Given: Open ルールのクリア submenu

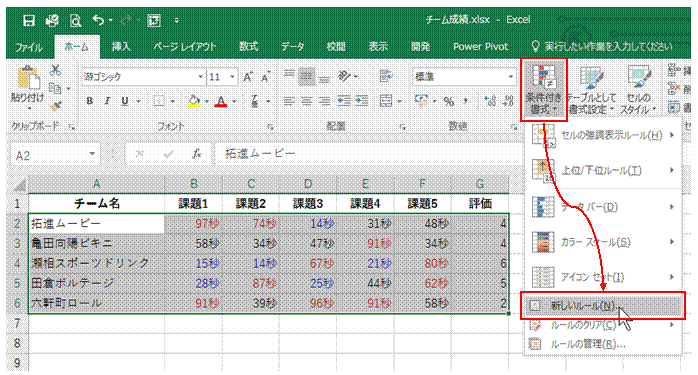Looking at the screenshot, I should [x=603, y=325].
